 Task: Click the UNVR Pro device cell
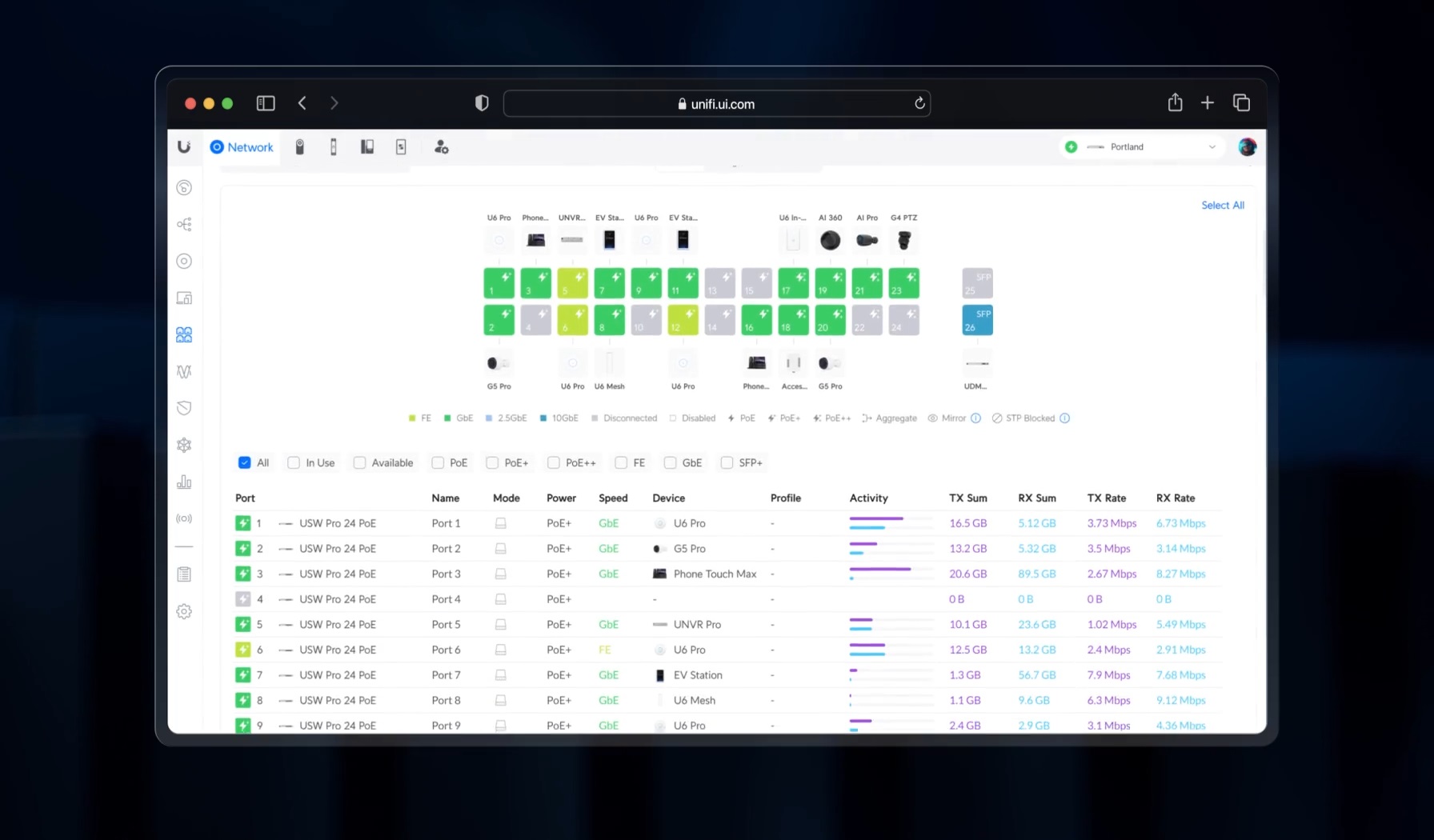point(687,625)
